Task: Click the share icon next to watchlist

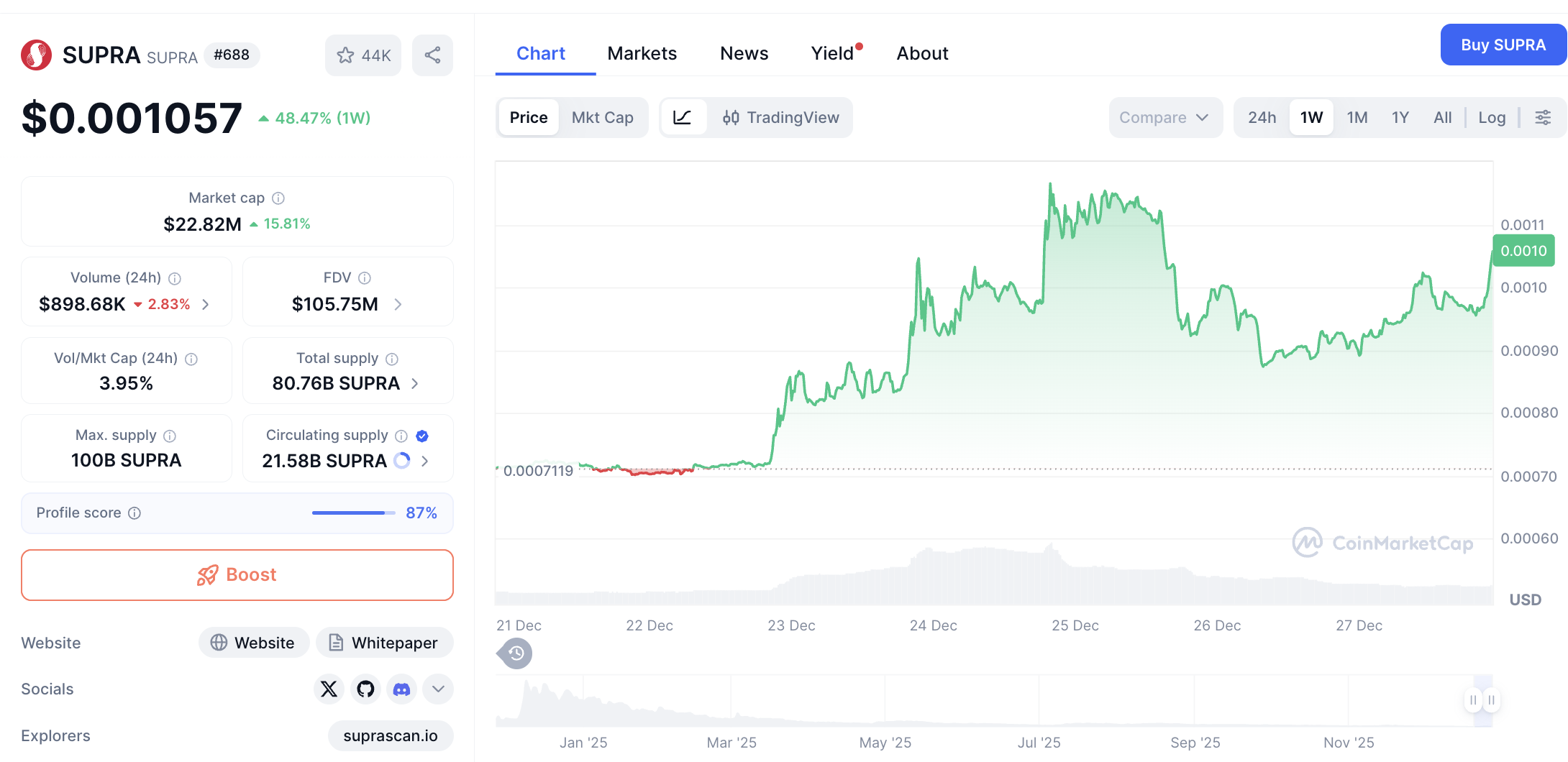Action: point(432,55)
